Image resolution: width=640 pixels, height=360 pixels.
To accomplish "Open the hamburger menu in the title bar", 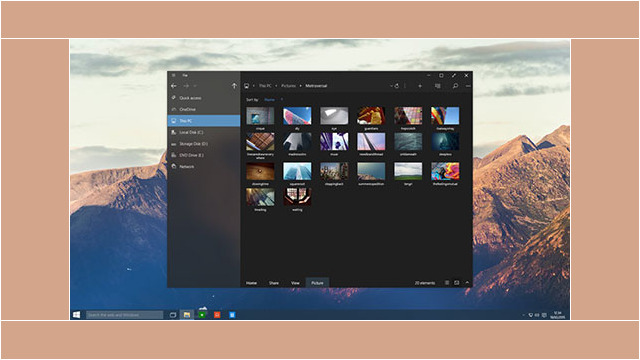I will [173, 76].
